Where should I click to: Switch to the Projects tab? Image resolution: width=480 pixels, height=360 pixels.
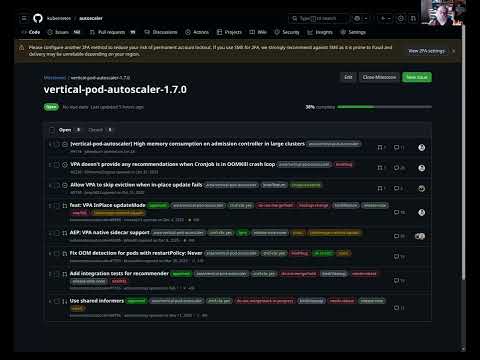[229, 32]
